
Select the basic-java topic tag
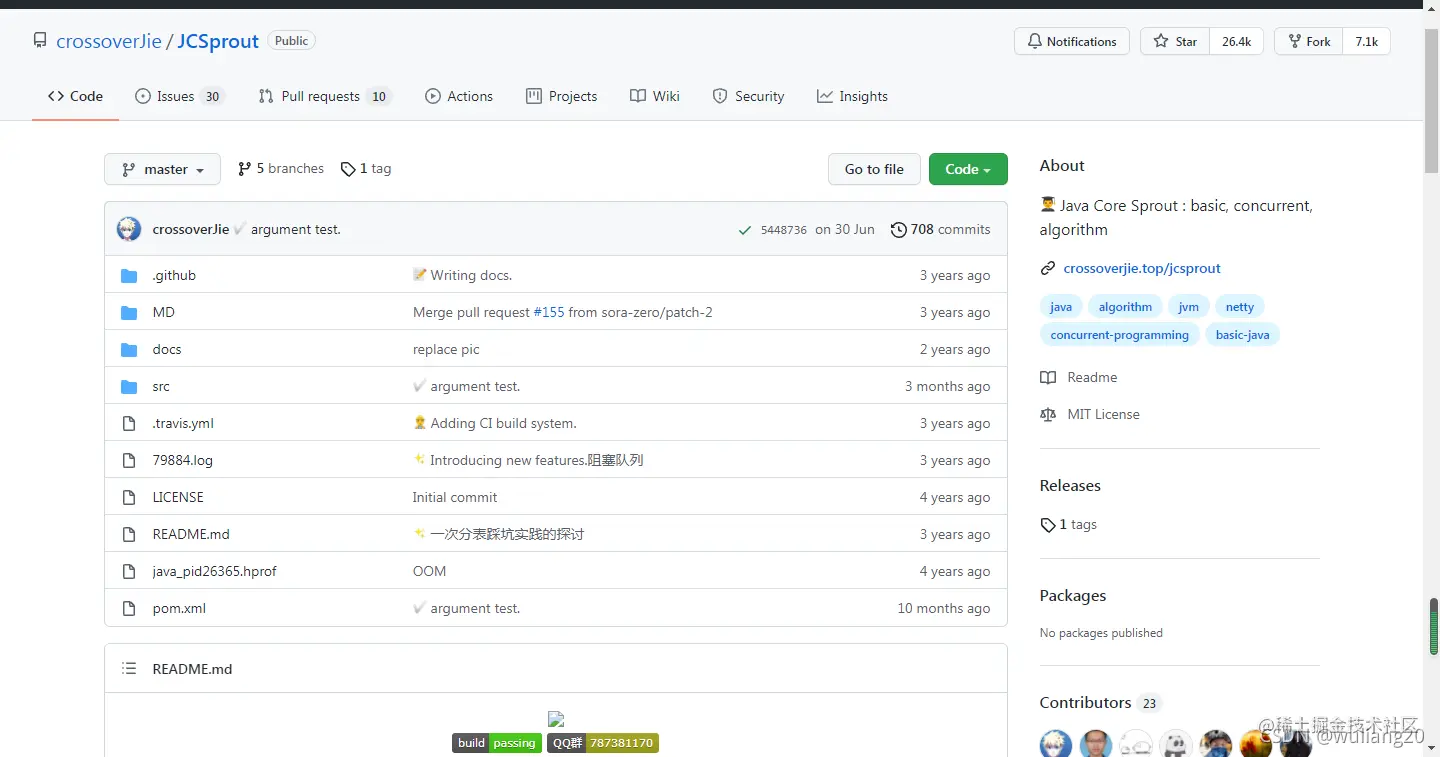[1242, 335]
